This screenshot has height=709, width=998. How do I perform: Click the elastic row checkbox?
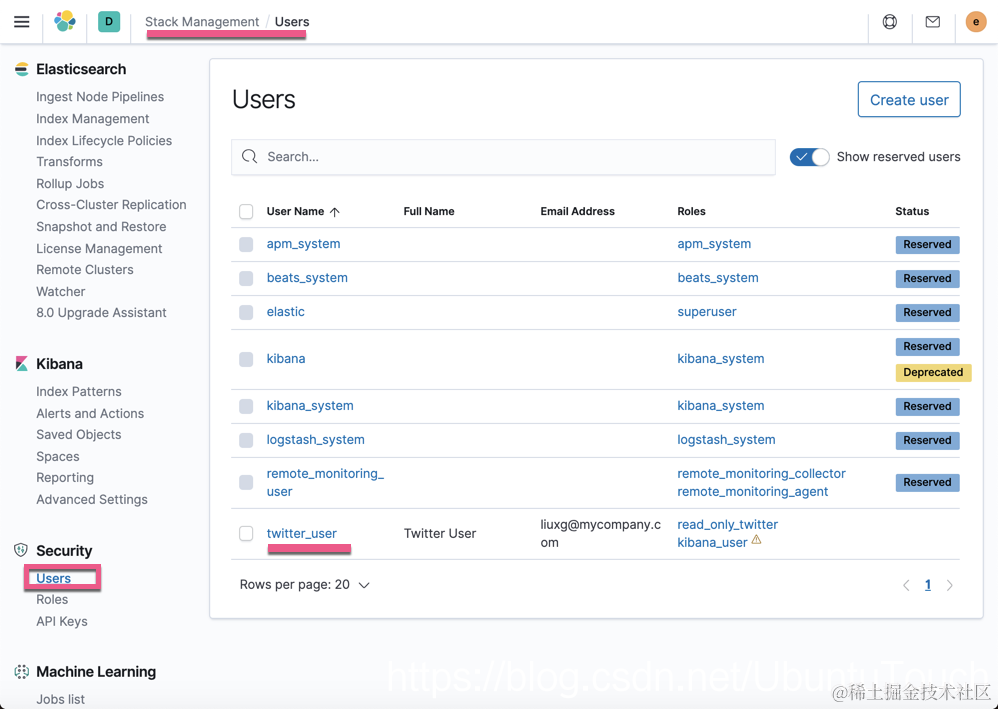pos(246,312)
